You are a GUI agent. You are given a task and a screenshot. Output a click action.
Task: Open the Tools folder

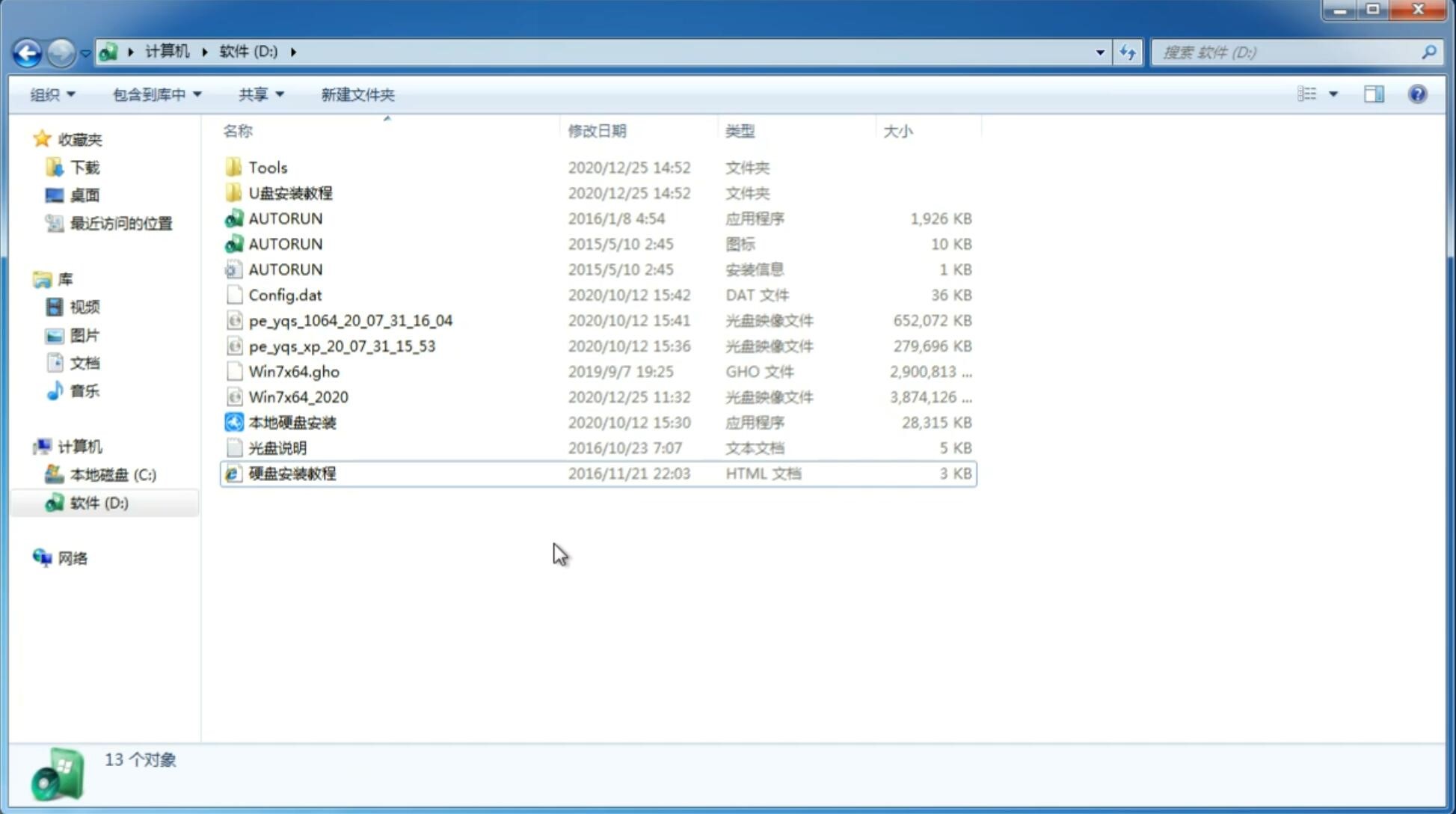pos(266,167)
